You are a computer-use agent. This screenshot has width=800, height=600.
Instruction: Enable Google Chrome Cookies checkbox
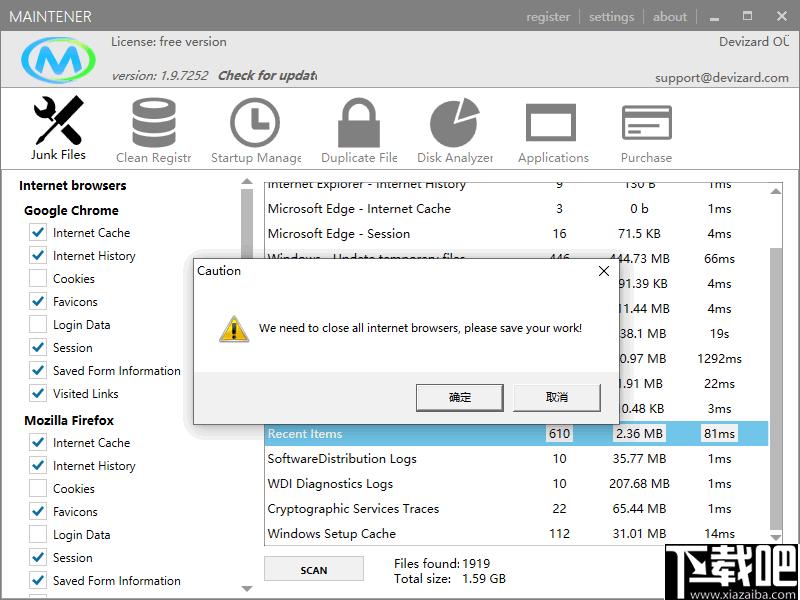pyautogui.click(x=38, y=279)
